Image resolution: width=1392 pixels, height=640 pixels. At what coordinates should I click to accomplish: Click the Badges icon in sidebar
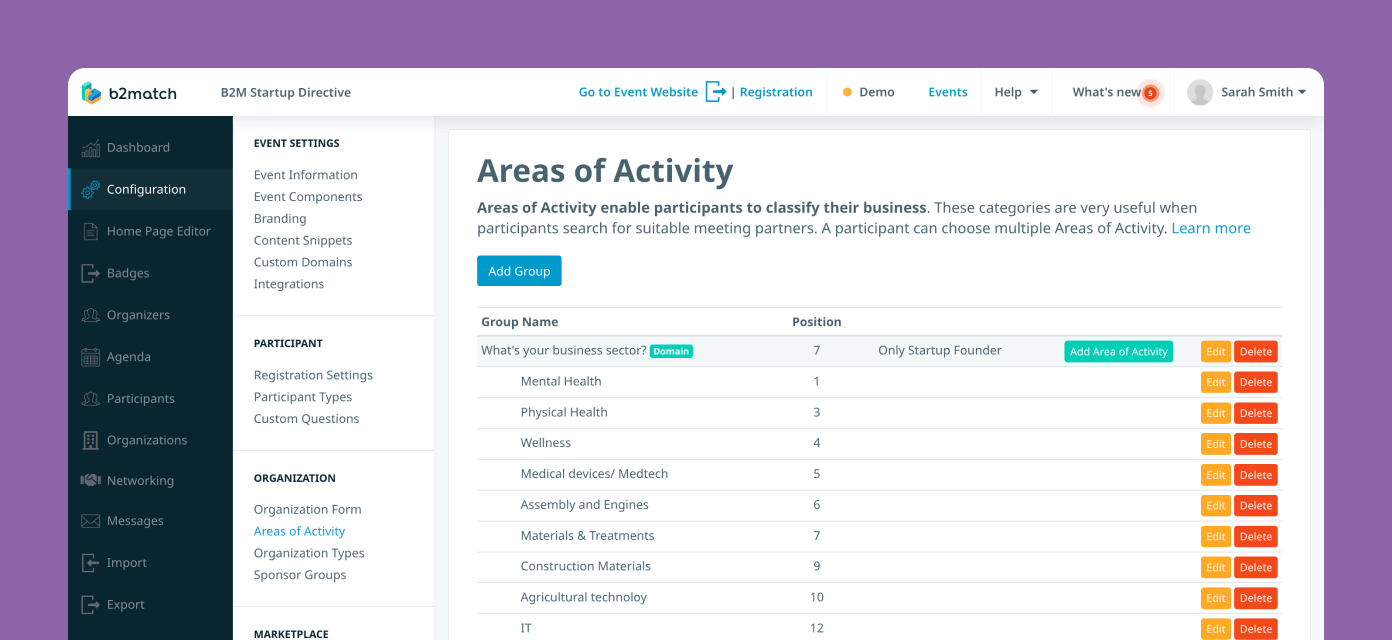(90, 273)
